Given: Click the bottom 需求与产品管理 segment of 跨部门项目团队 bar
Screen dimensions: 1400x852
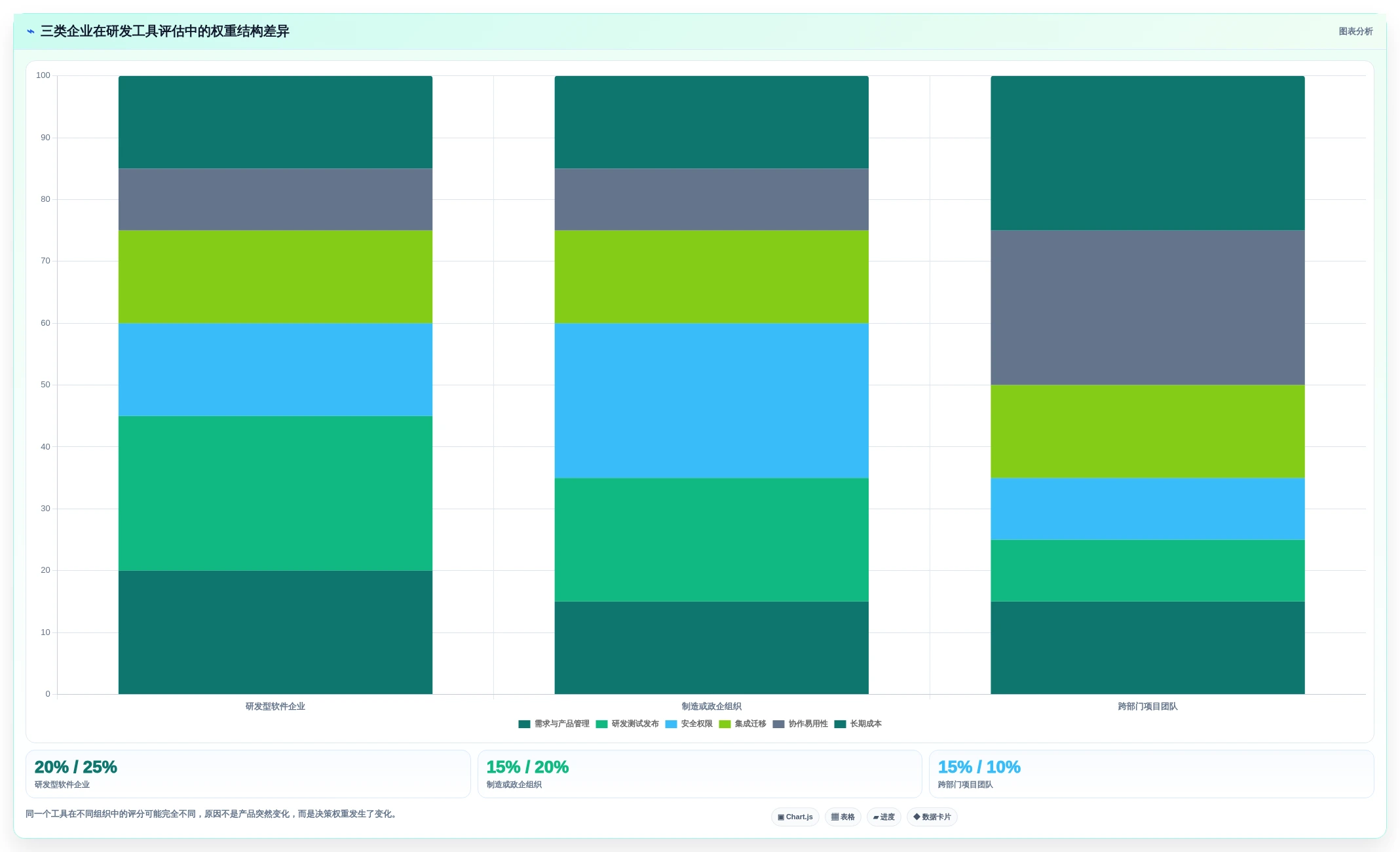Looking at the screenshot, I should [x=1148, y=648].
